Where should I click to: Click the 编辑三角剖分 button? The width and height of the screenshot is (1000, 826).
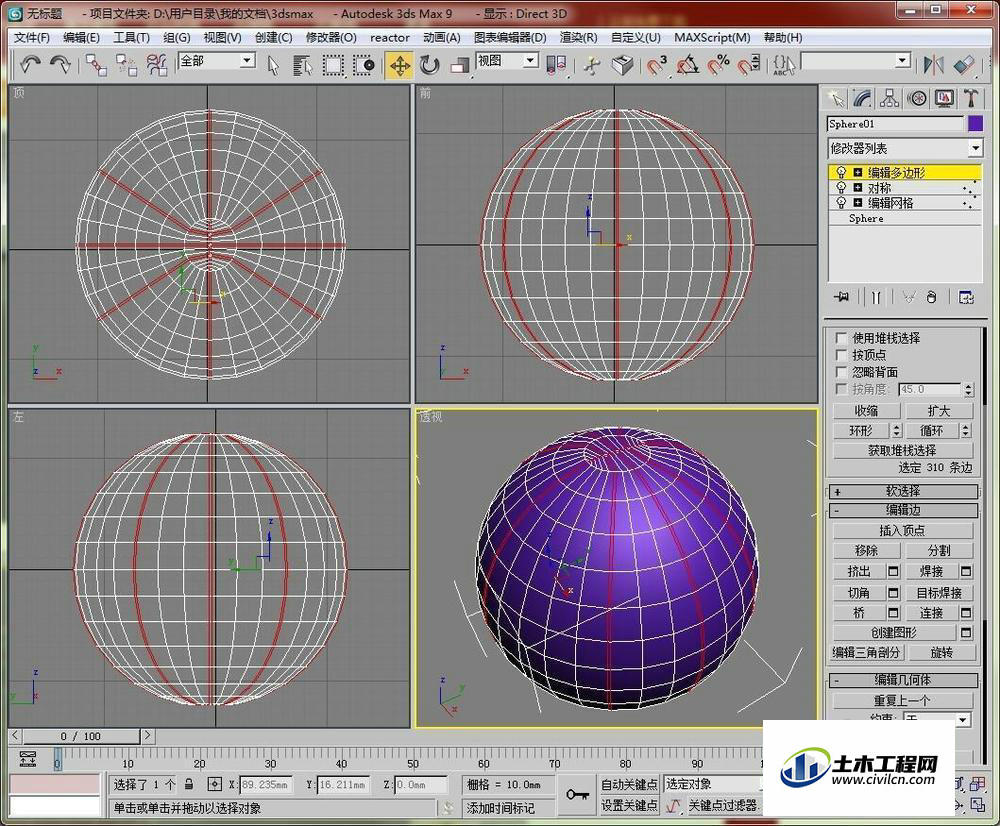pos(866,653)
